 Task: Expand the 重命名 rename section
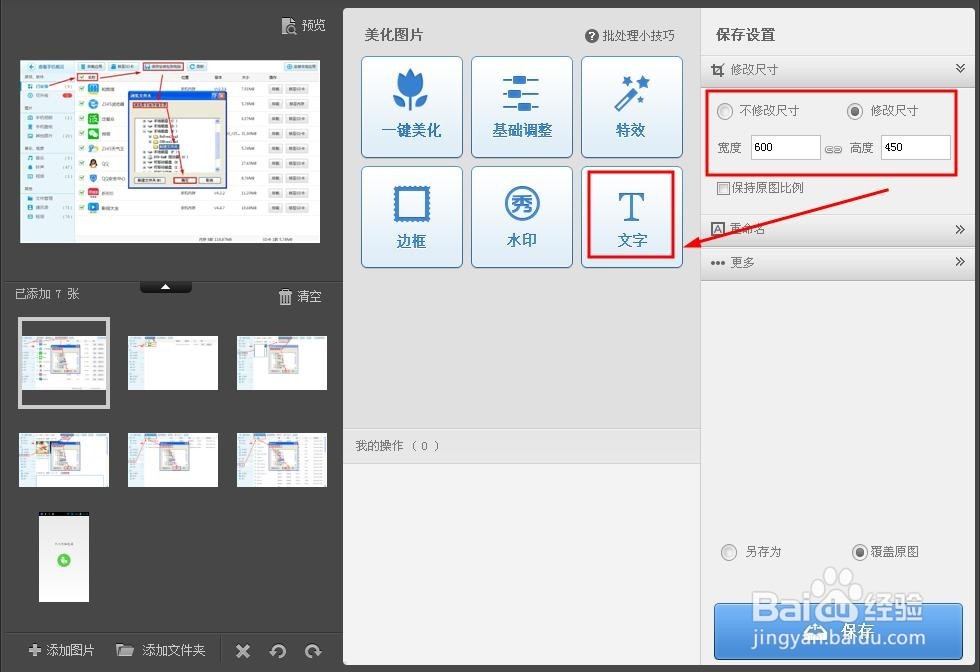click(x=960, y=228)
